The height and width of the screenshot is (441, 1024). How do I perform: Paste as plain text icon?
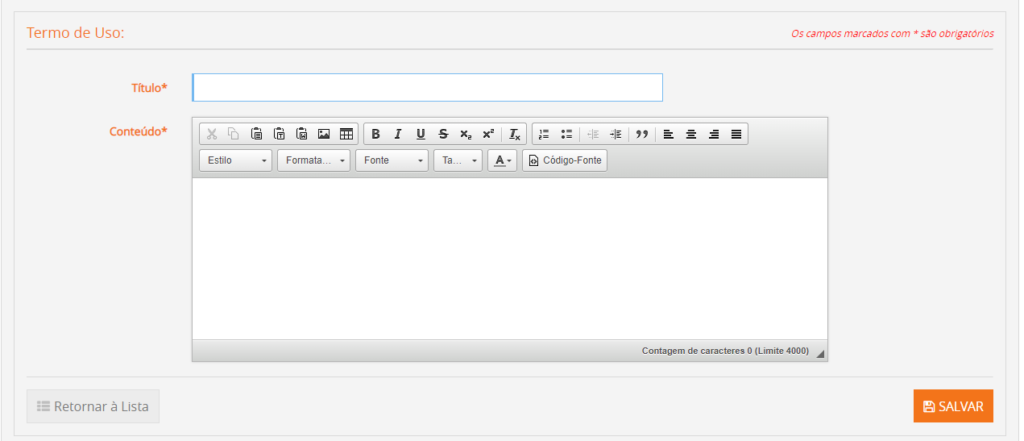[x=279, y=134]
